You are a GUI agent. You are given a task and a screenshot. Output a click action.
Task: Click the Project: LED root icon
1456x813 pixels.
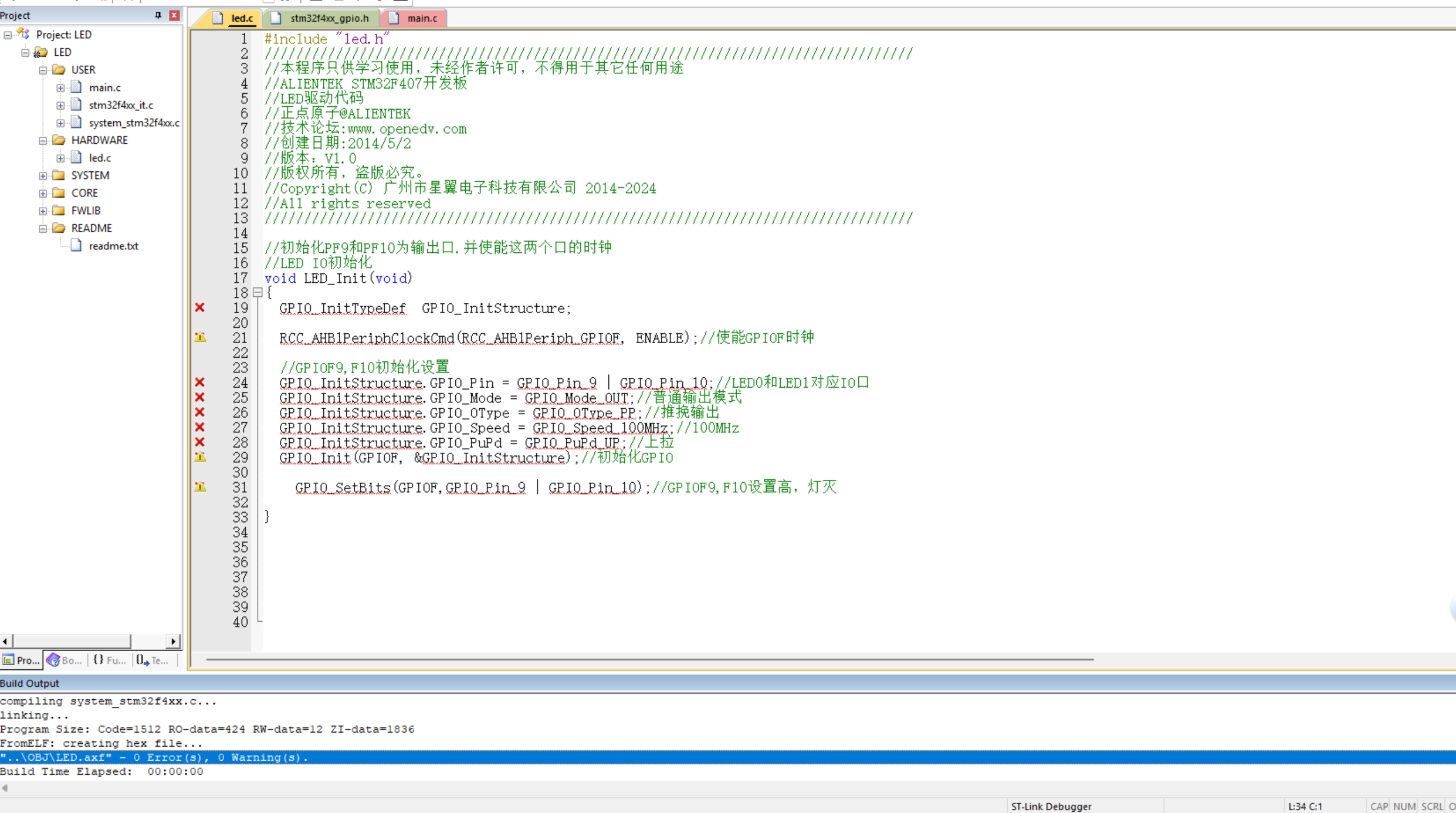(24, 34)
